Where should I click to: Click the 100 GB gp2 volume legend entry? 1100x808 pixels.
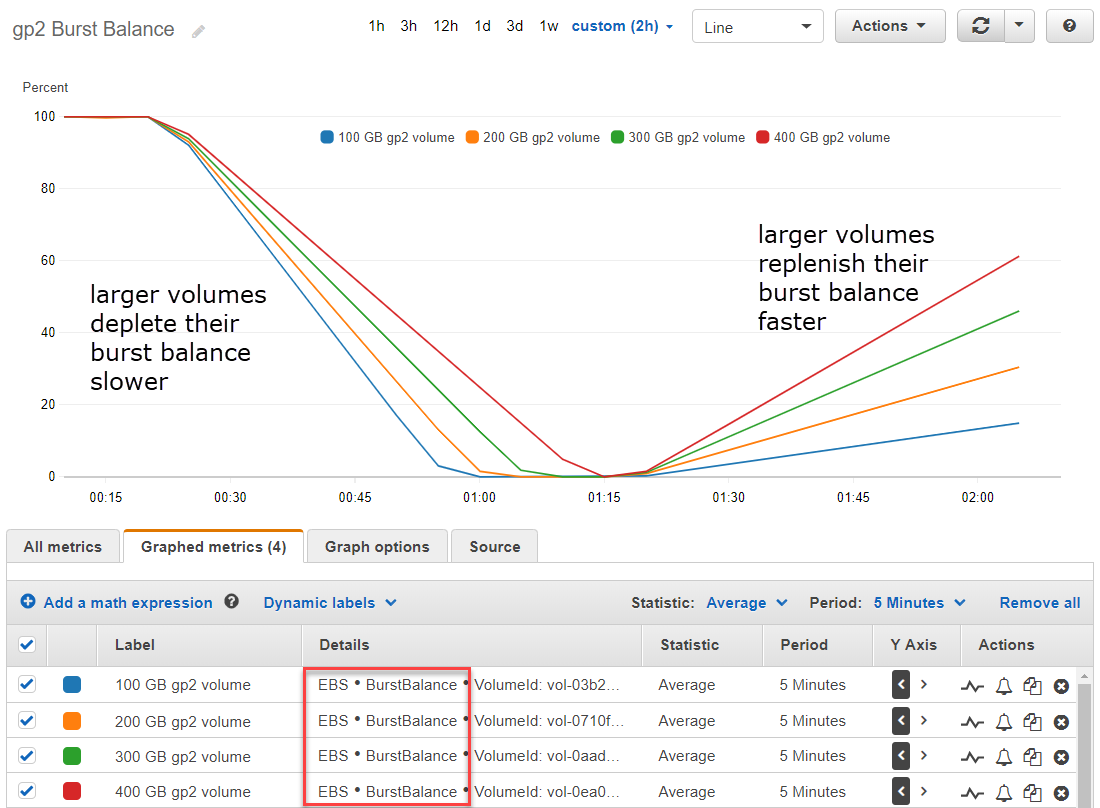(x=387, y=137)
